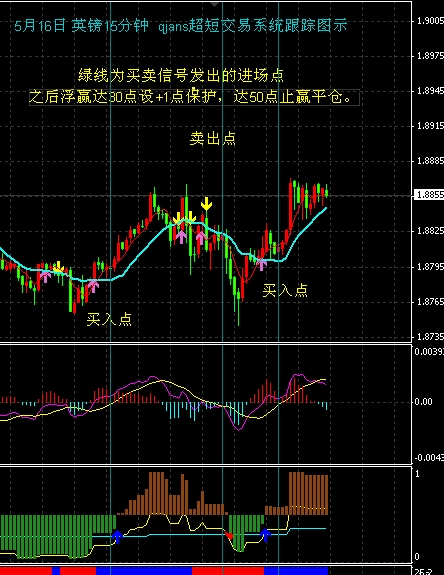The image size is (444, 575).
Task: Click the topmost yellow sell arrow below 卖出点
Action: (206, 204)
